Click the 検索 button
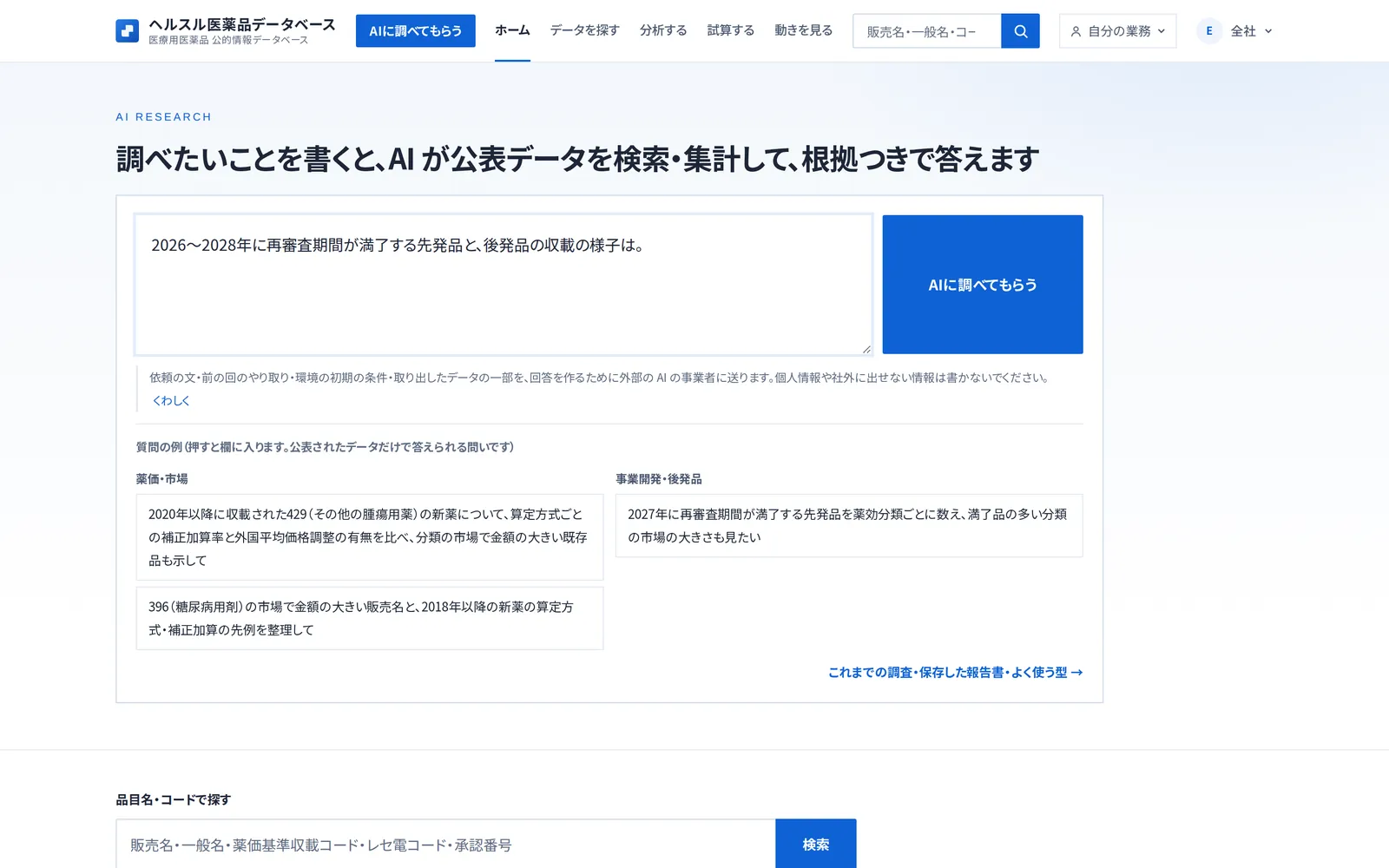The width and height of the screenshot is (1389, 868). coord(816,845)
